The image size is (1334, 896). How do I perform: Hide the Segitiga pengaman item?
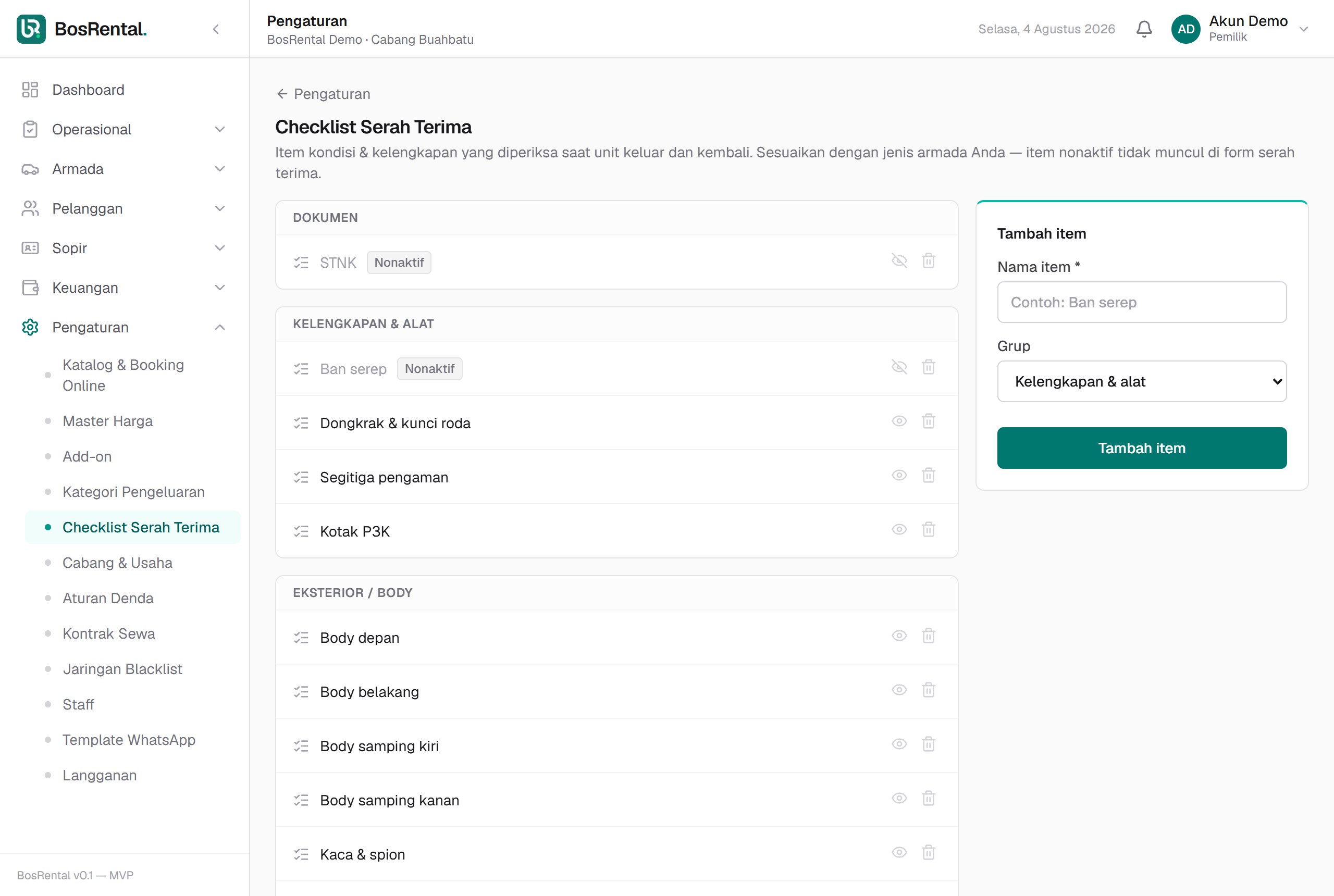pos(899,476)
